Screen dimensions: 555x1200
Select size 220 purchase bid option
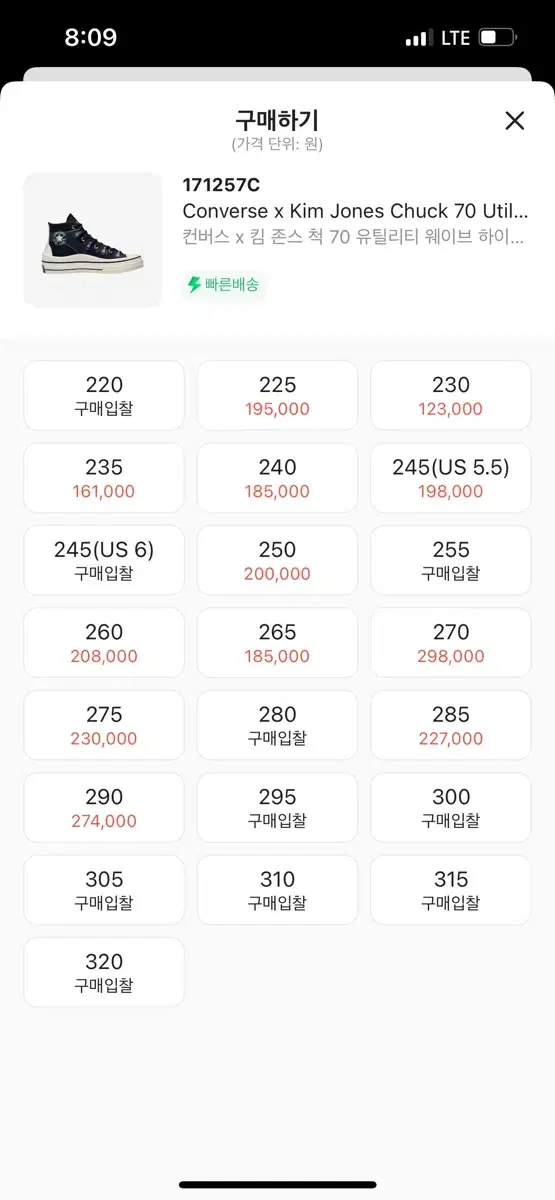[x=104, y=396]
